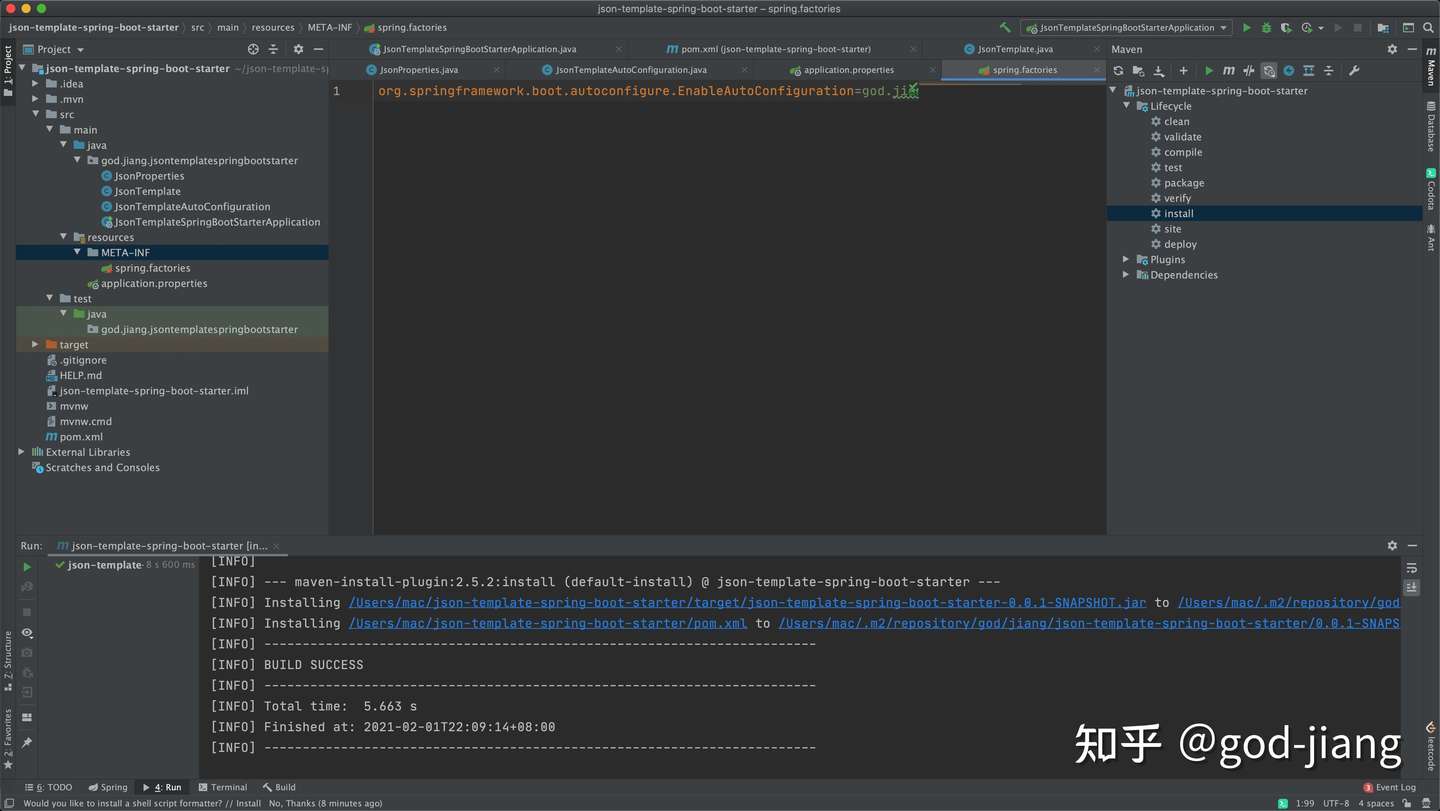The width and height of the screenshot is (1440, 811).
Task: Run JsonTemplateSpringBootStarterApplication with green play button
Action: pos(1246,28)
